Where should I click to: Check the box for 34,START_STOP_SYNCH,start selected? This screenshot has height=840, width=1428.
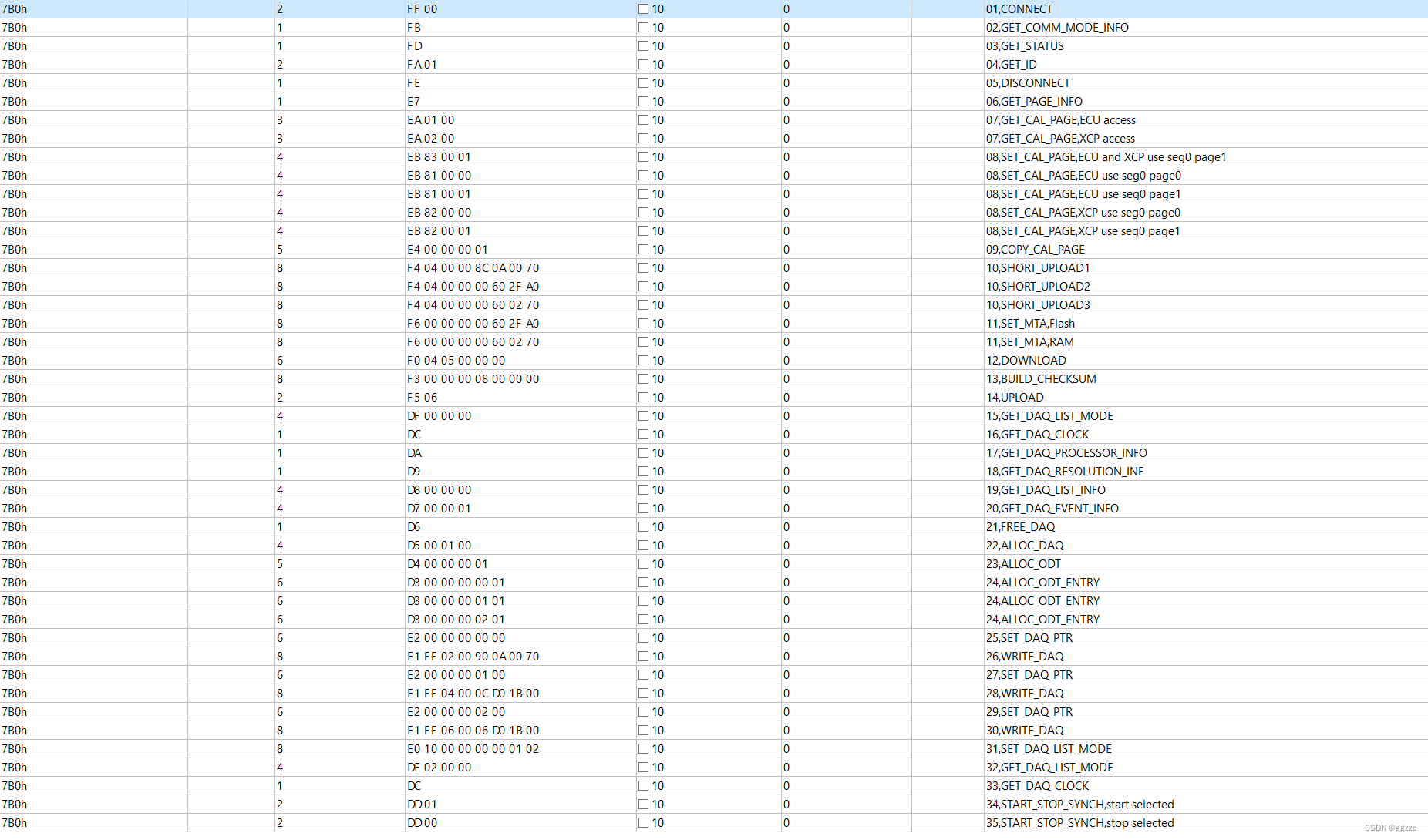pyautogui.click(x=642, y=805)
